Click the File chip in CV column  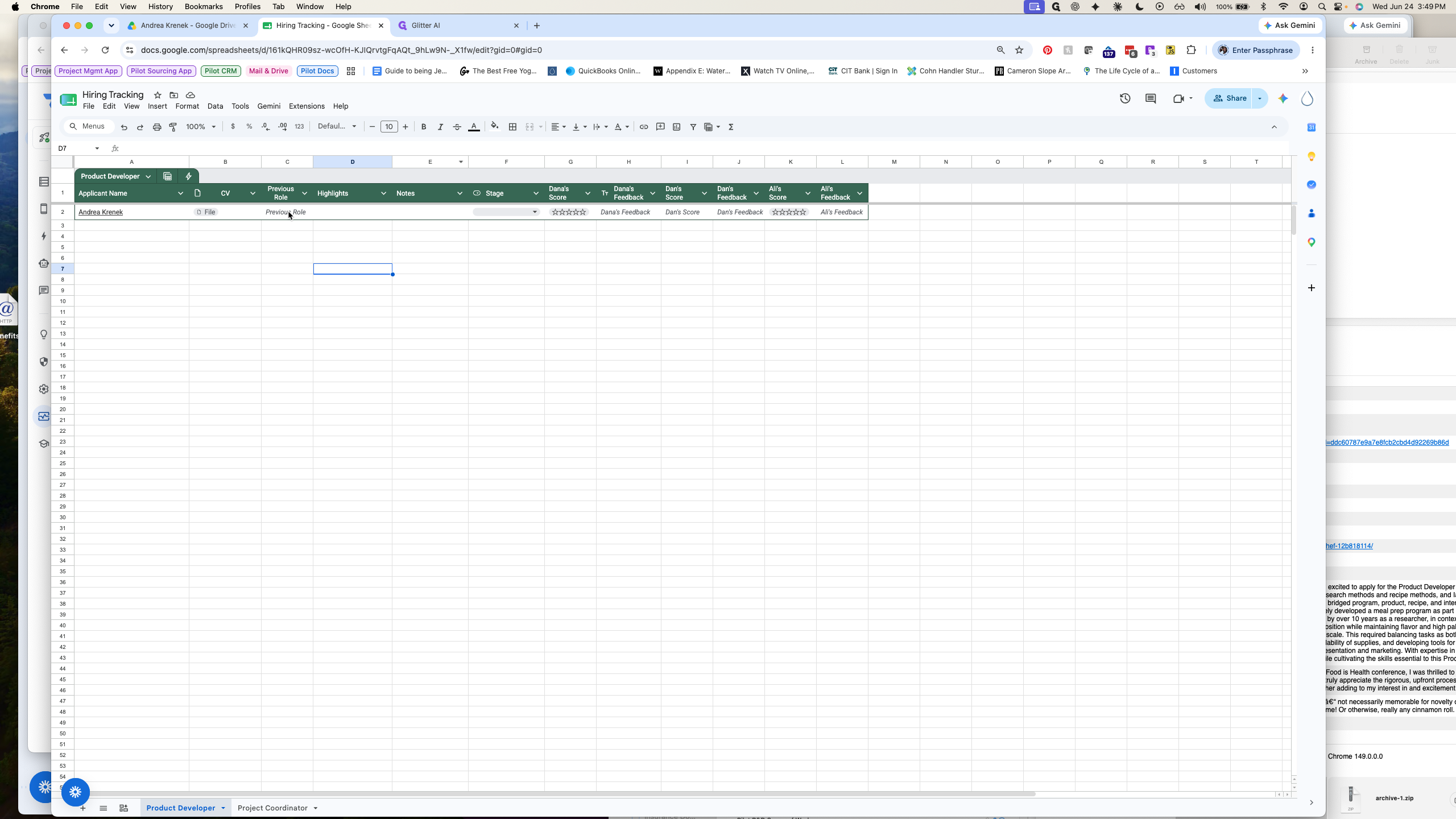click(x=206, y=212)
